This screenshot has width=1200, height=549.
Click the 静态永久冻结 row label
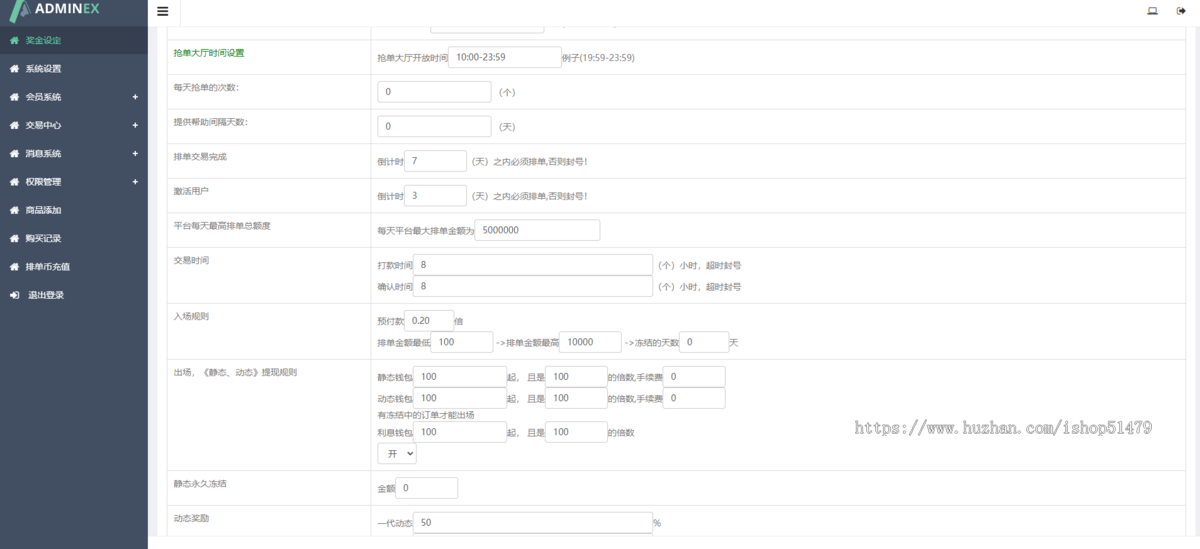(200, 484)
